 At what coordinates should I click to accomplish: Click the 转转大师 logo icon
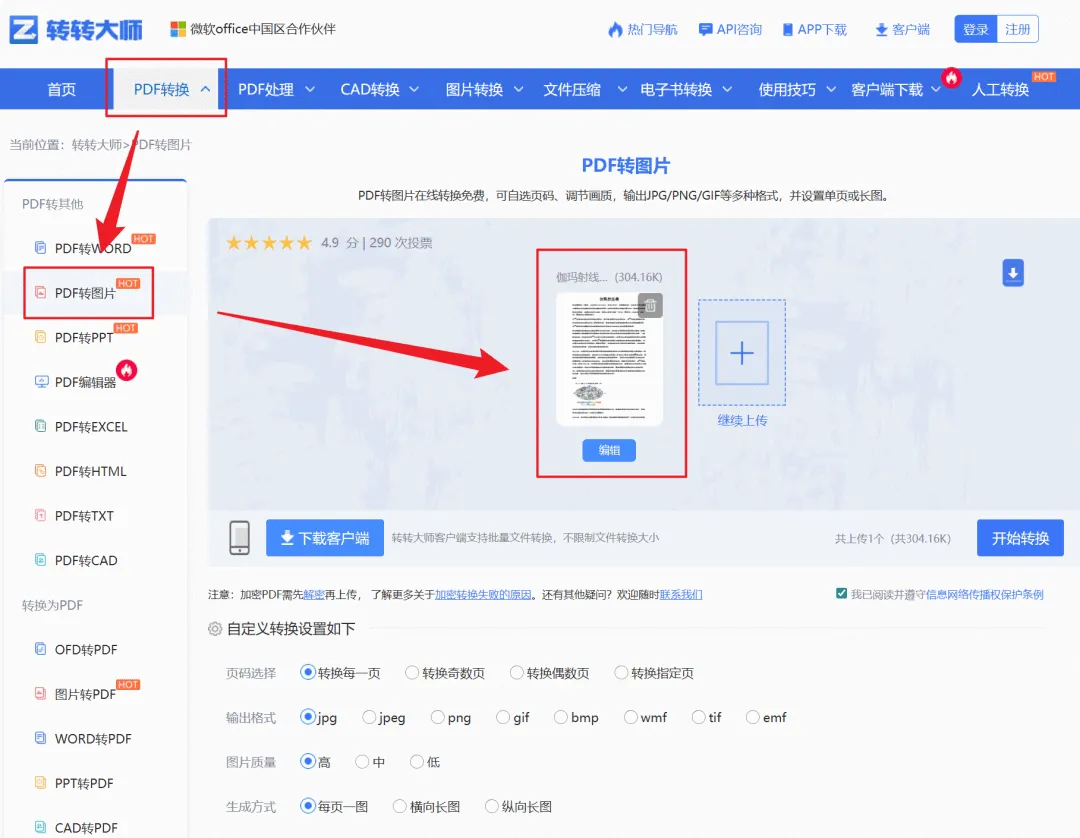pyautogui.click(x=23, y=30)
